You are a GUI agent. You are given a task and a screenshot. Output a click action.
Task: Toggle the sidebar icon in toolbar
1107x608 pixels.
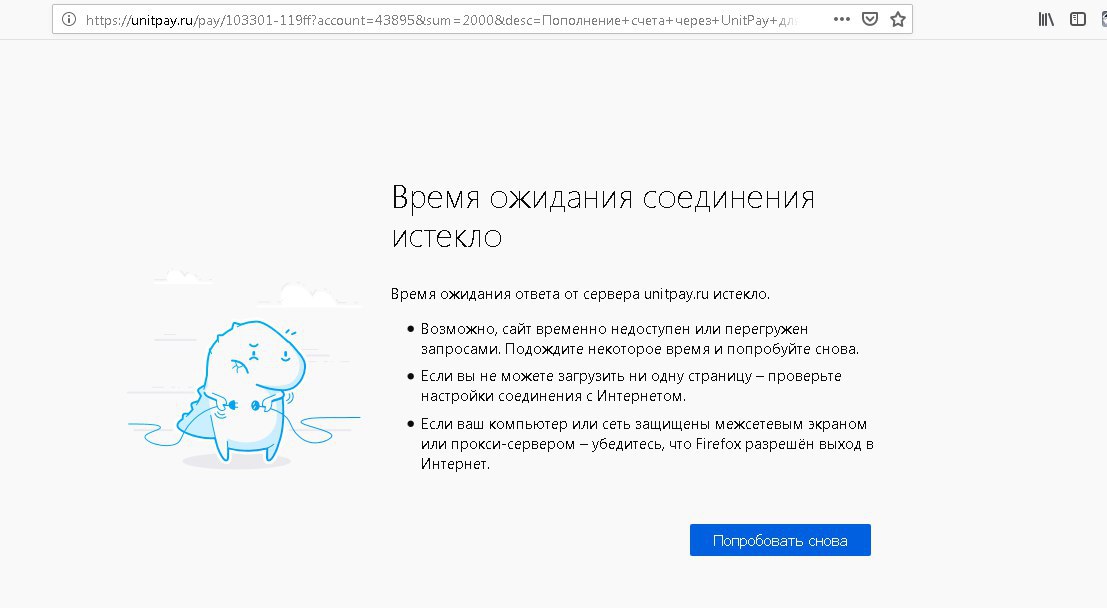(1077, 20)
